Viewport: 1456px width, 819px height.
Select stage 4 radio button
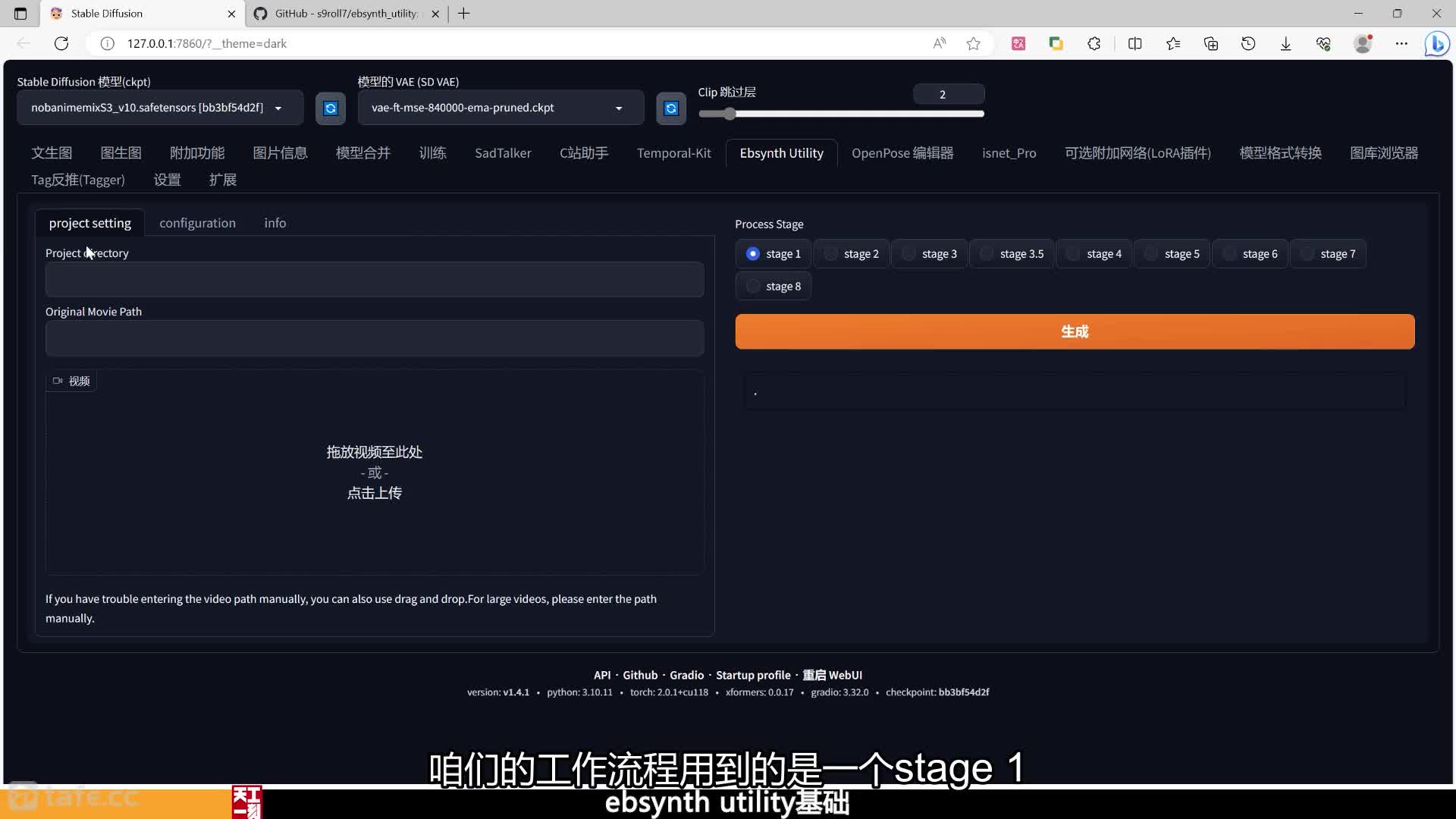click(1094, 253)
